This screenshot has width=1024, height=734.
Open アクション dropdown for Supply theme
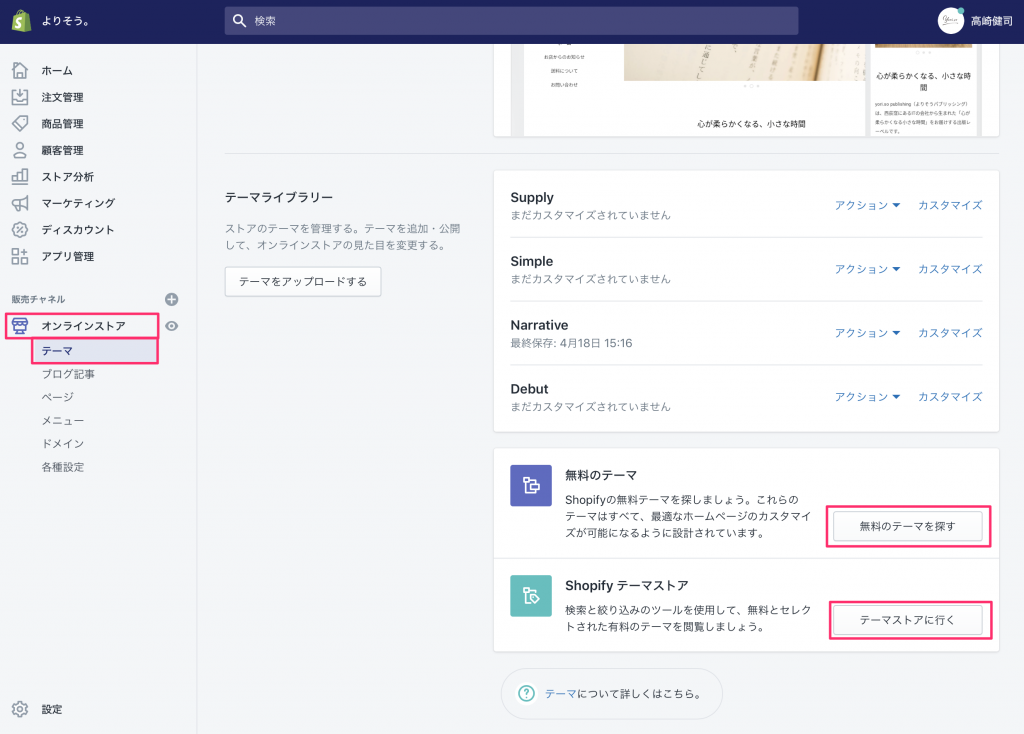[x=867, y=205]
